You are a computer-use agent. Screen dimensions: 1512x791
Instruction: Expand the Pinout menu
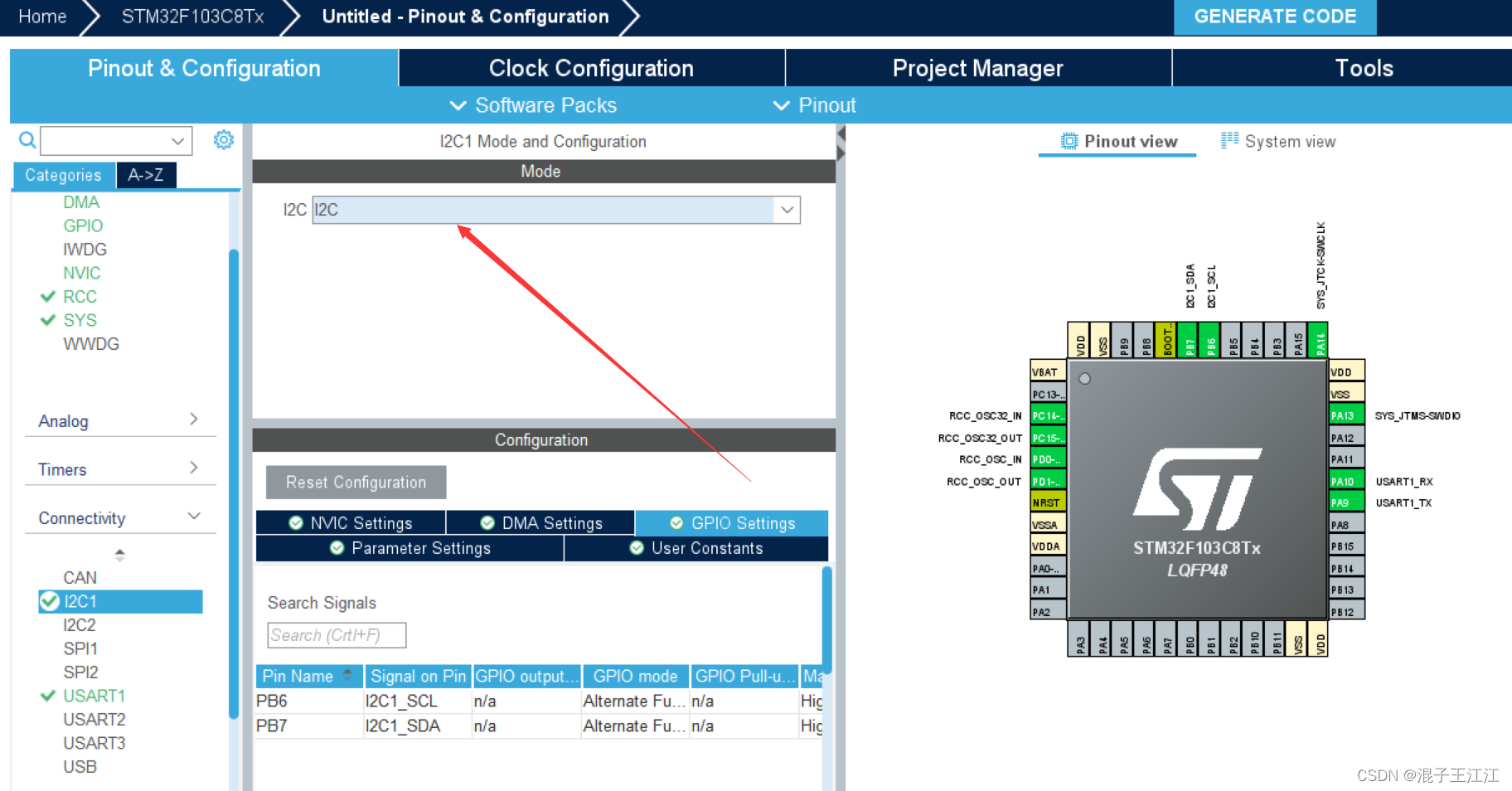814,105
